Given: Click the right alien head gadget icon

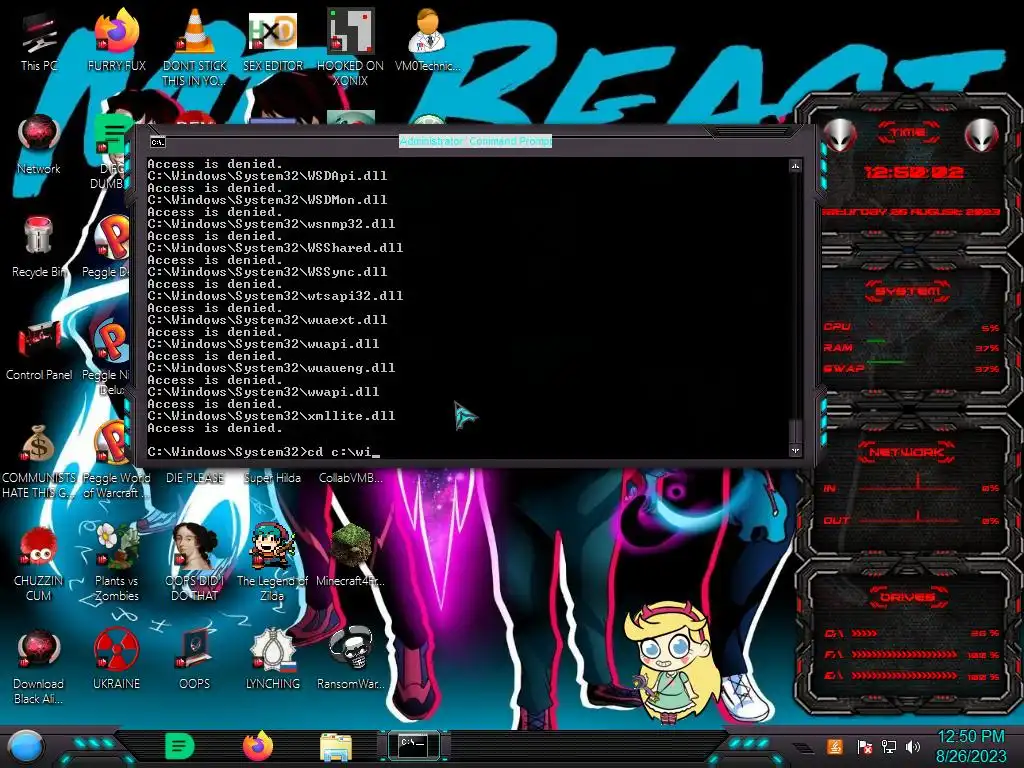Looking at the screenshot, I should pyautogui.click(x=982, y=135).
